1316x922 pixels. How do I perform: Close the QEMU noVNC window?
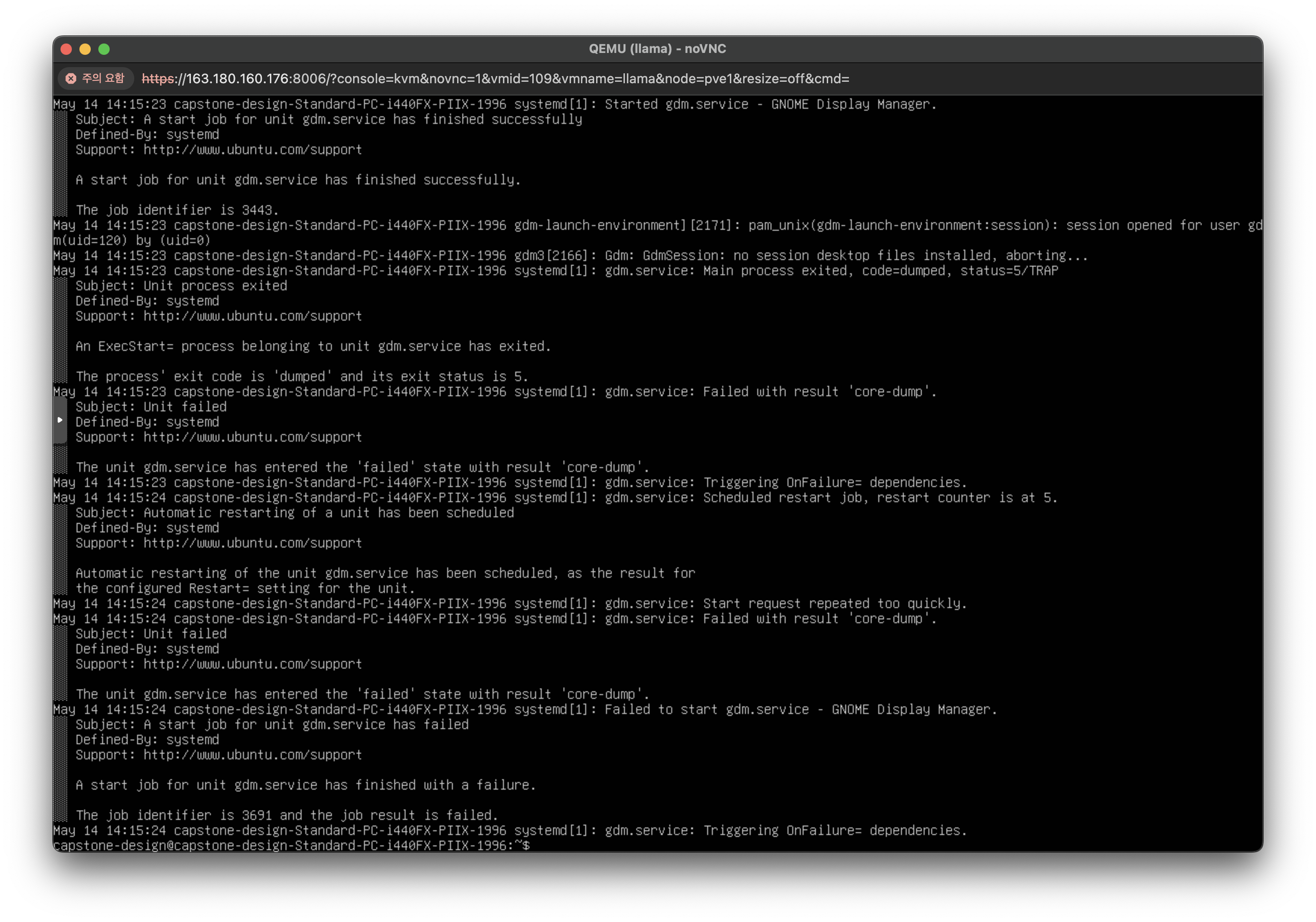[x=66, y=49]
